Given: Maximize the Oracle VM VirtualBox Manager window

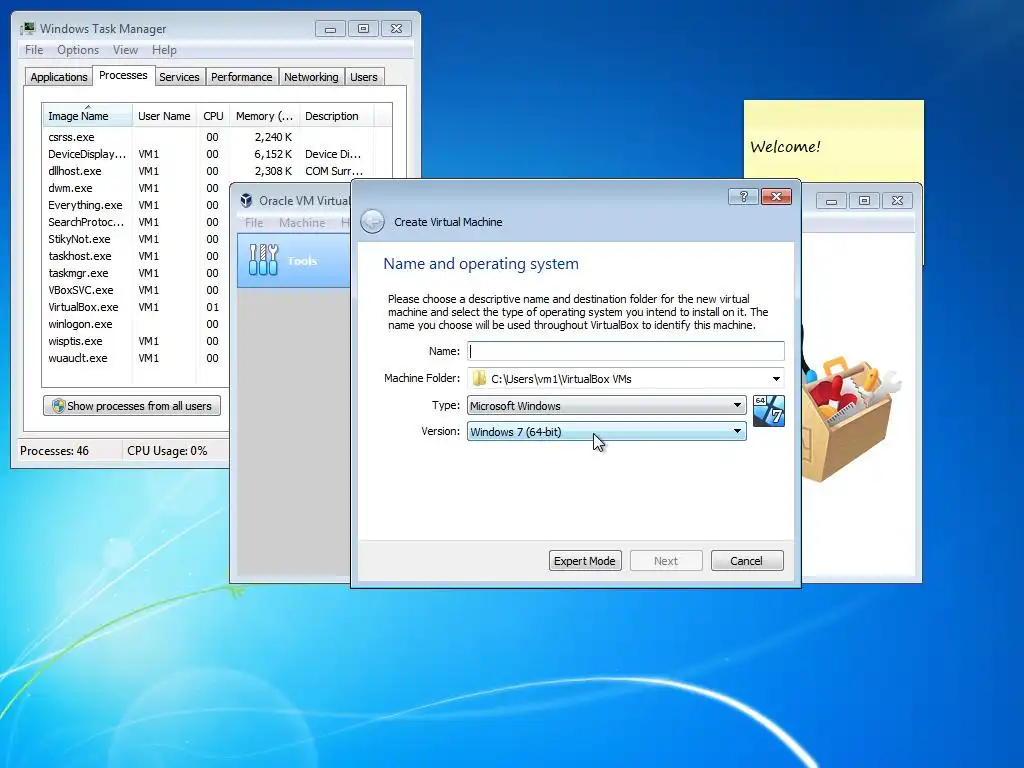Looking at the screenshot, I should pos(865,201).
